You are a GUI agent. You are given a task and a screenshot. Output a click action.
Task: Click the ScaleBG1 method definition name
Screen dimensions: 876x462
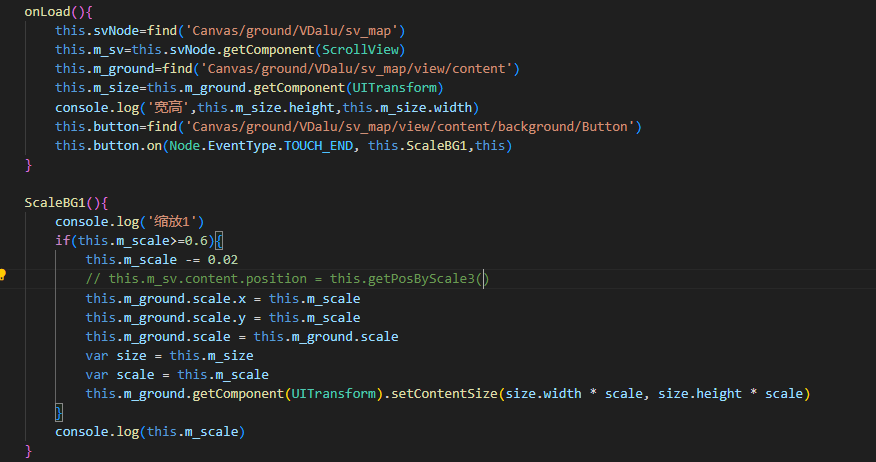click(55, 202)
